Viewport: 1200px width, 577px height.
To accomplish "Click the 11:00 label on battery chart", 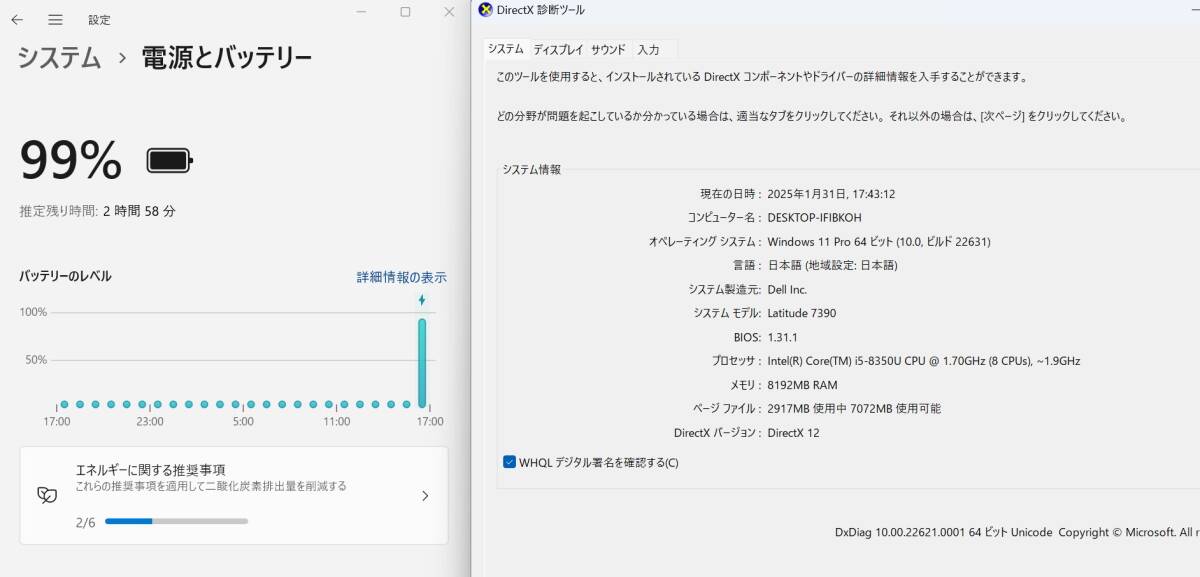I will 337,422.
